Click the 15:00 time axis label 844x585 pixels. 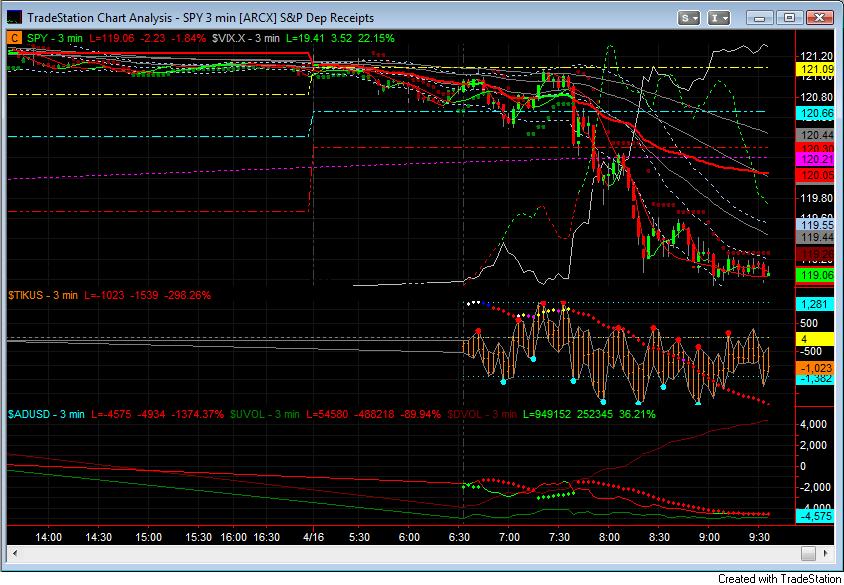click(149, 537)
